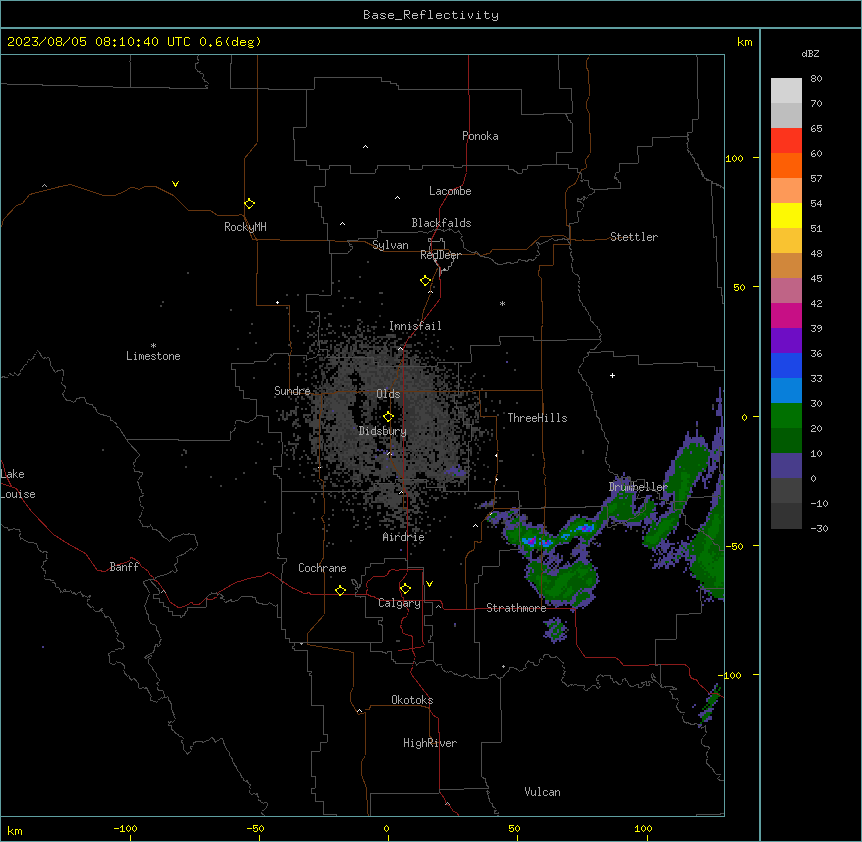The height and width of the screenshot is (842, 862).
Task: Click the yellow diamond marker above RockyMH
Action: coord(249,204)
